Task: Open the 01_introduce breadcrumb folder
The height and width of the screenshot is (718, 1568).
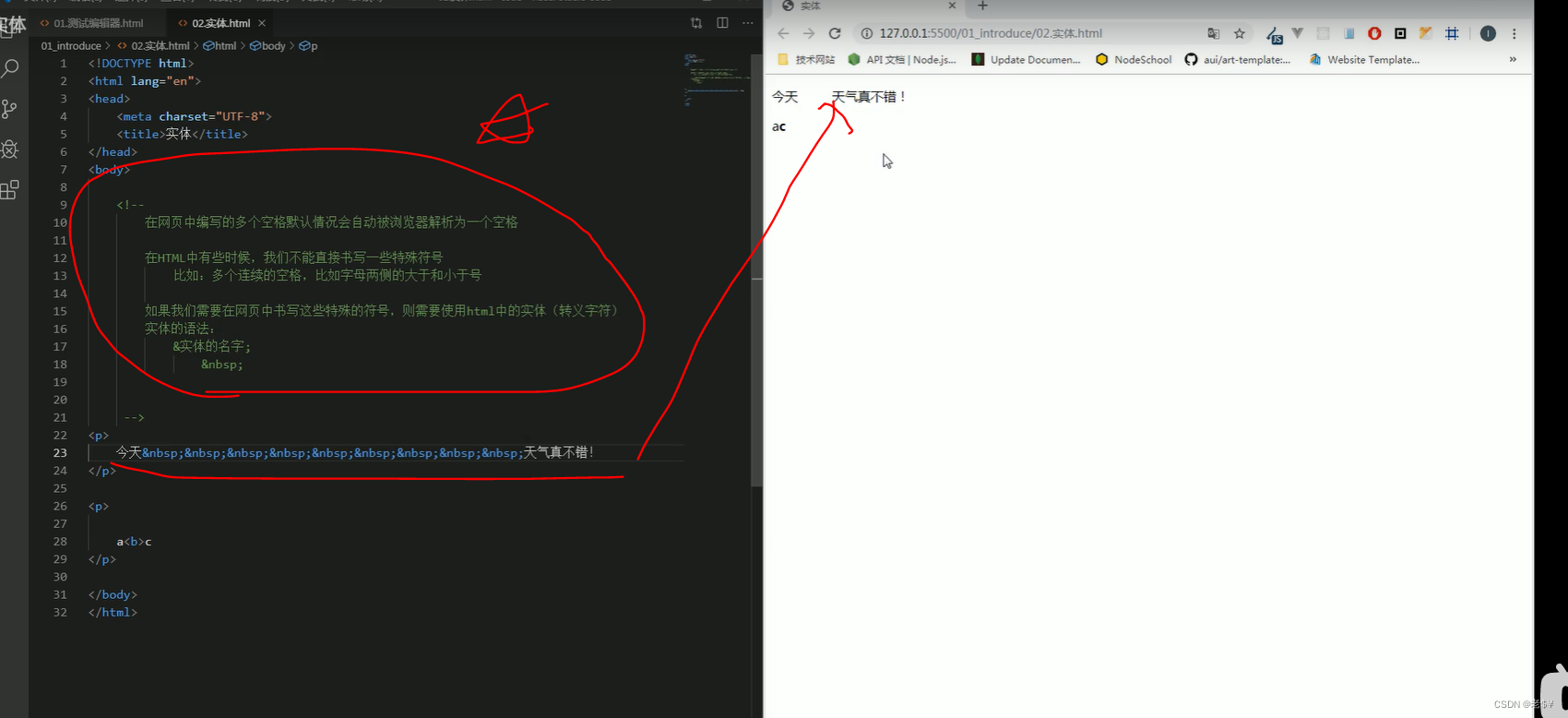Action: [71, 46]
